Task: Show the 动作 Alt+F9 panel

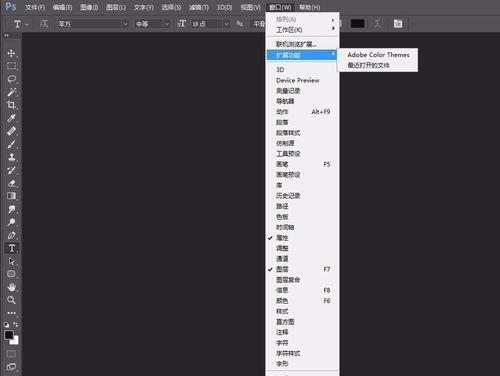Action: [303, 112]
